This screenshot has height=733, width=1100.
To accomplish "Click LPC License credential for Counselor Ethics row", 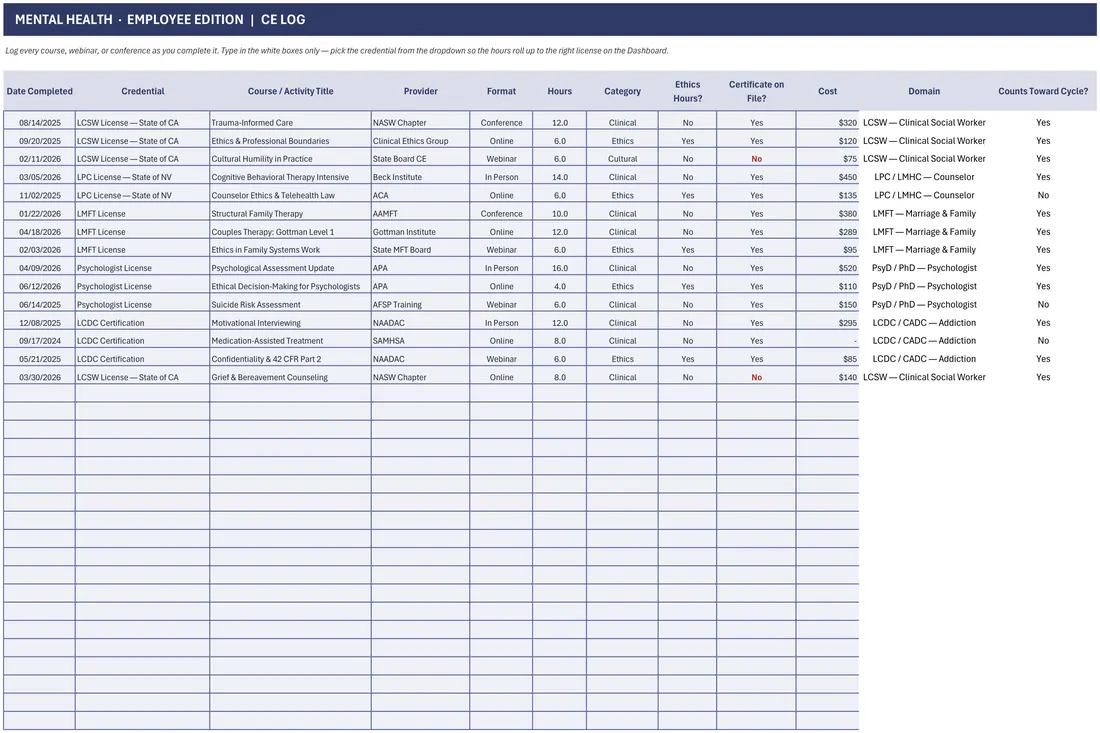I will pyautogui.click(x=142, y=195).
